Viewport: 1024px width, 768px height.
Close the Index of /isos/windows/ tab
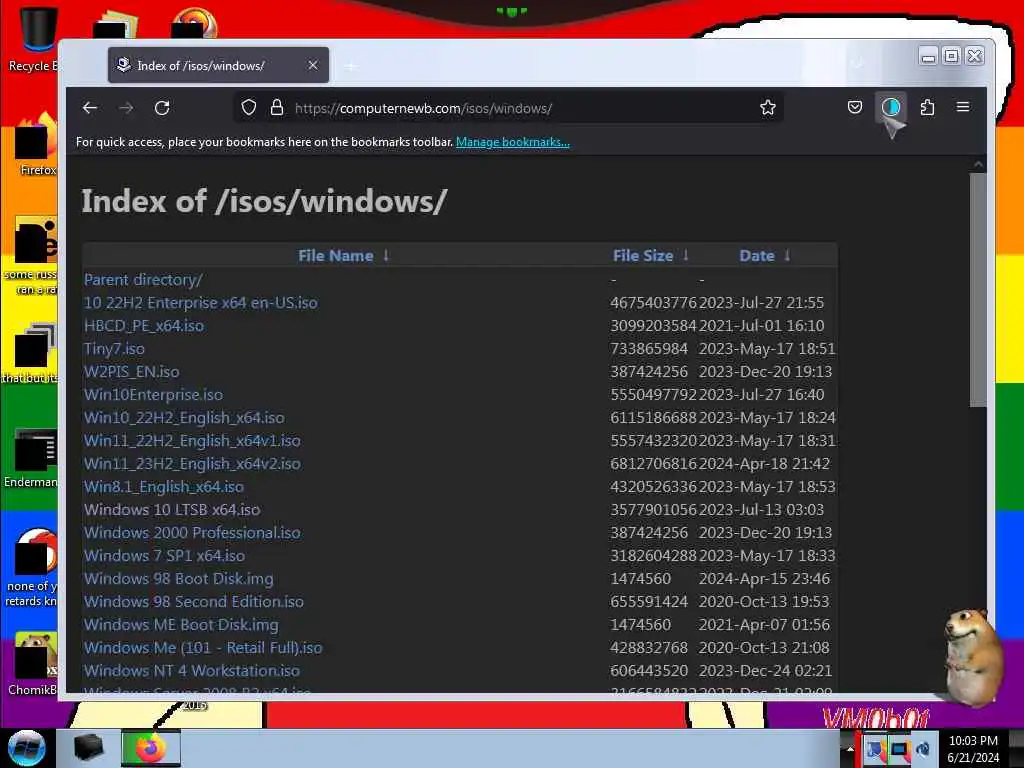(313, 65)
